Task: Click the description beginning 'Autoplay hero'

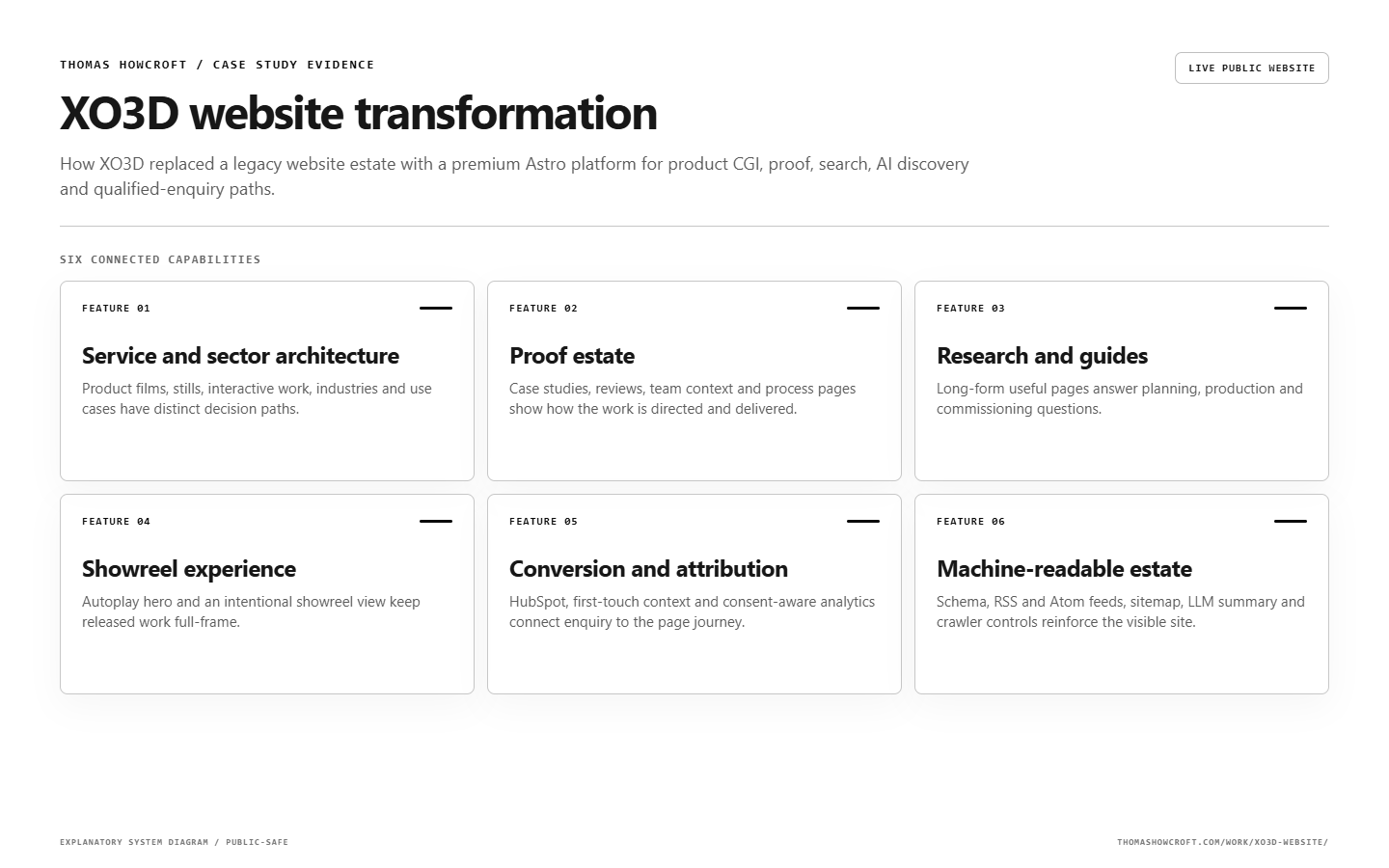Action: tap(251, 611)
